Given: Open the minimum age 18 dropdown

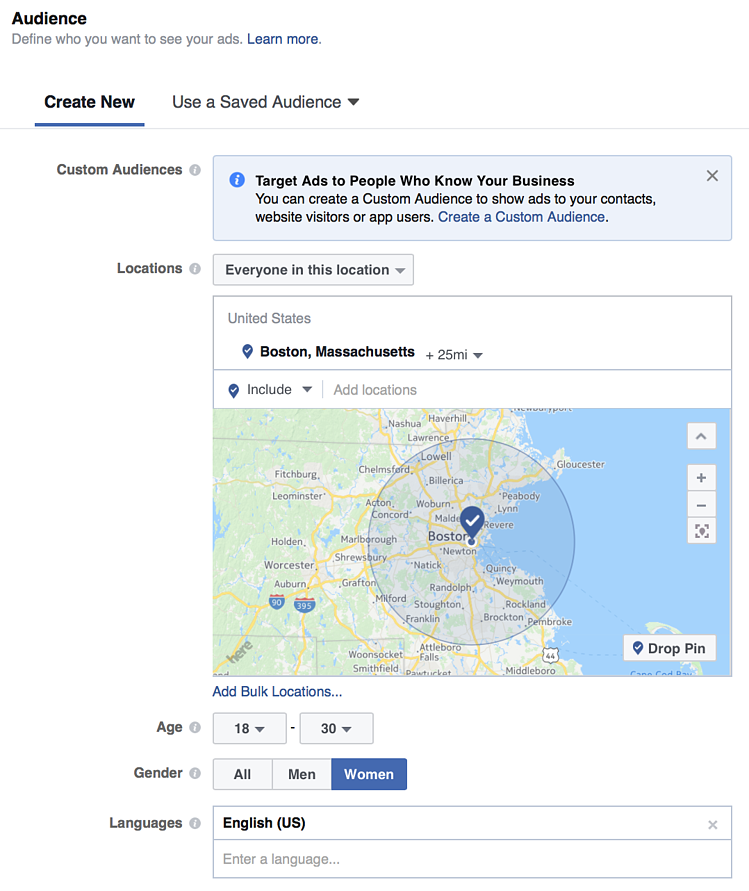Looking at the screenshot, I should 249,729.
